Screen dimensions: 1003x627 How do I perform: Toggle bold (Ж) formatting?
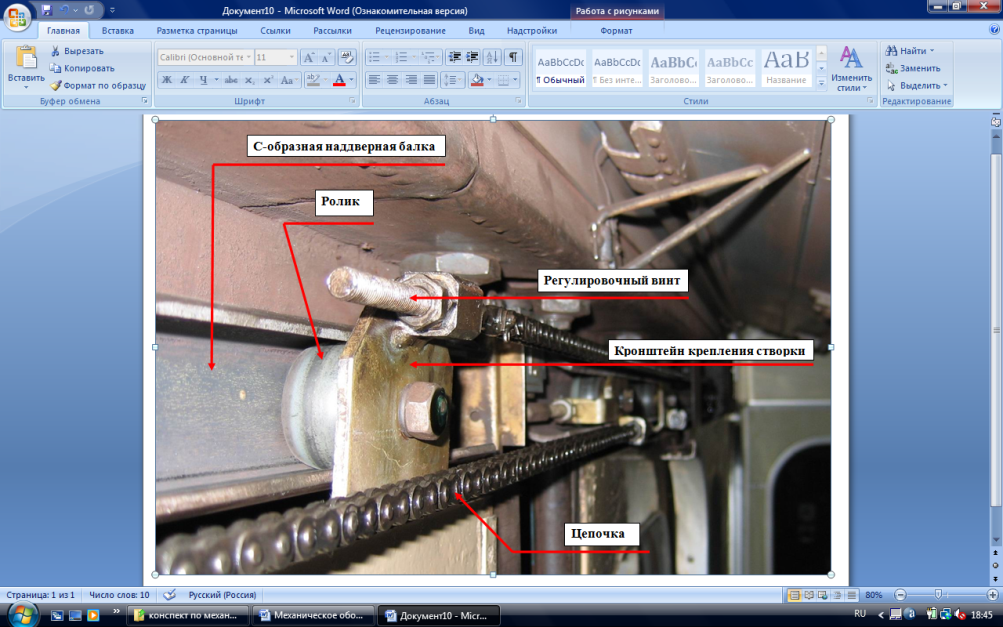[x=167, y=80]
